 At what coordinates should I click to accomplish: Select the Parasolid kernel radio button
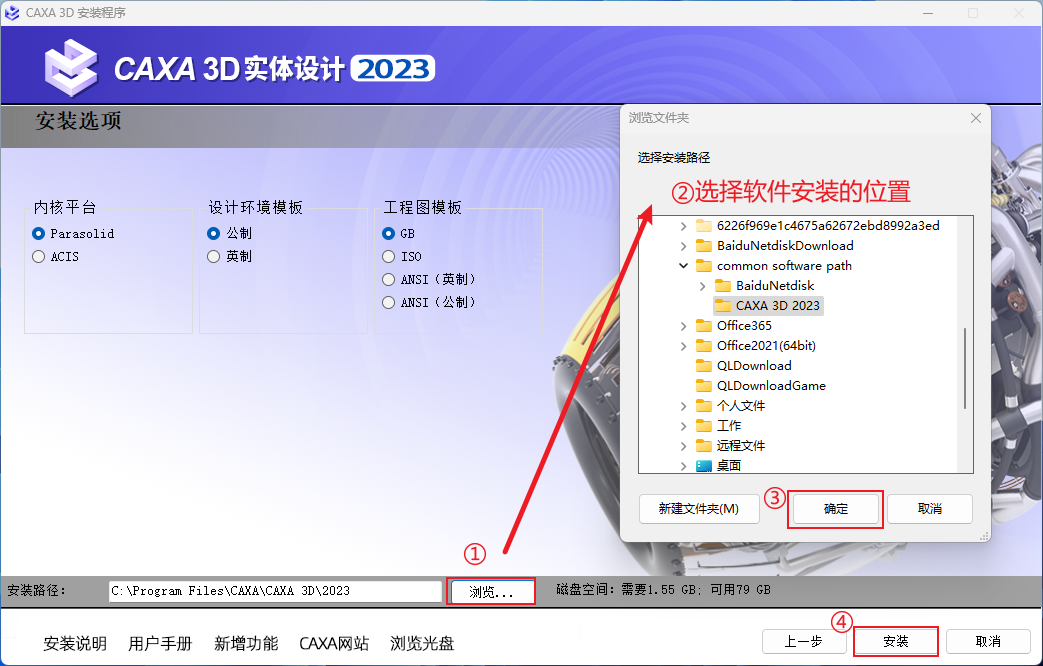click(39, 234)
